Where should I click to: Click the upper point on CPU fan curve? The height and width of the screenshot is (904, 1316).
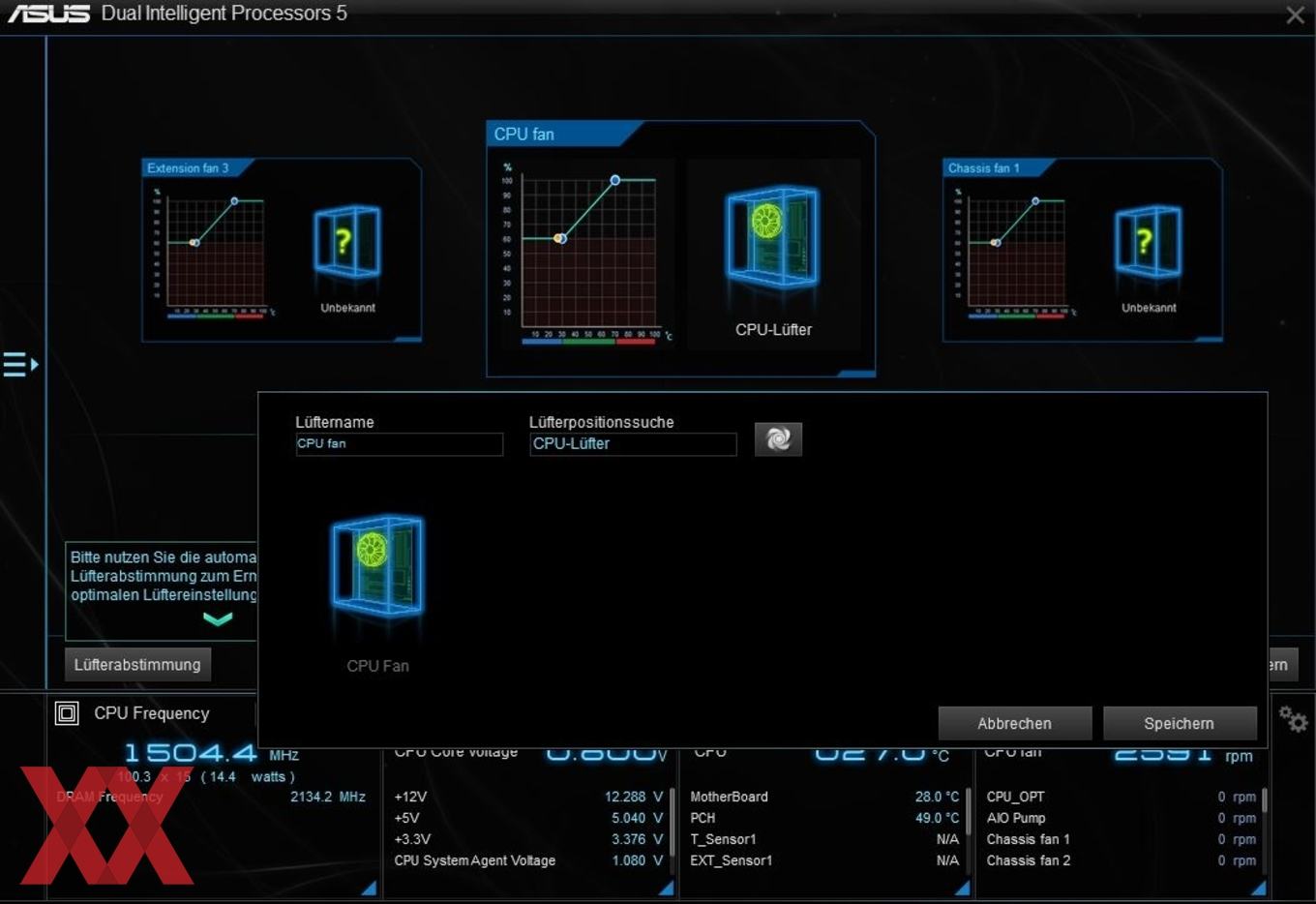(614, 181)
